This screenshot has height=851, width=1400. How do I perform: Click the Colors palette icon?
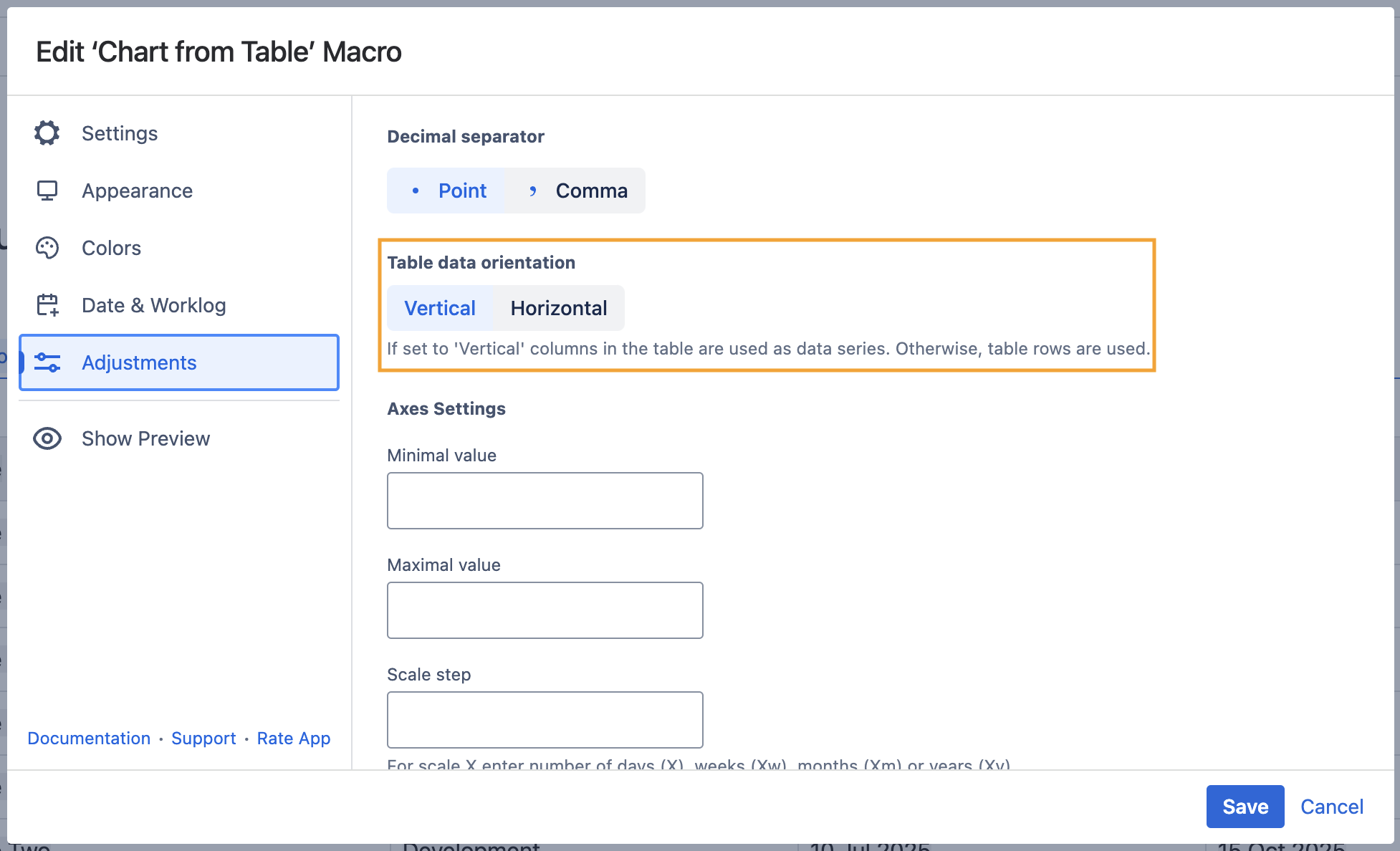click(47, 248)
